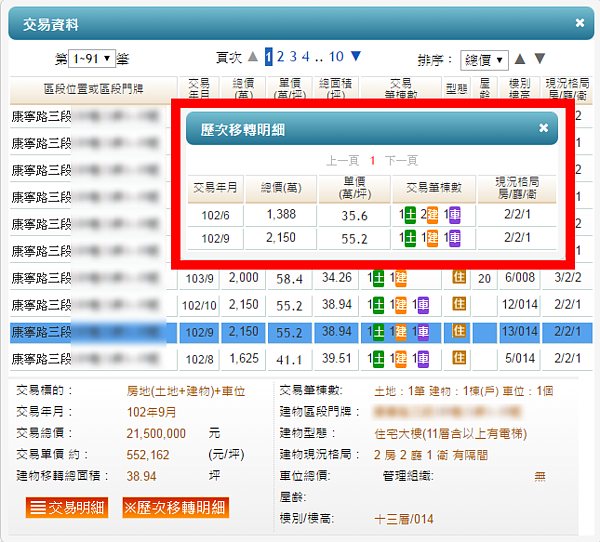Click the orange 建 icon in the 102/6 popup row

tap(432, 215)
